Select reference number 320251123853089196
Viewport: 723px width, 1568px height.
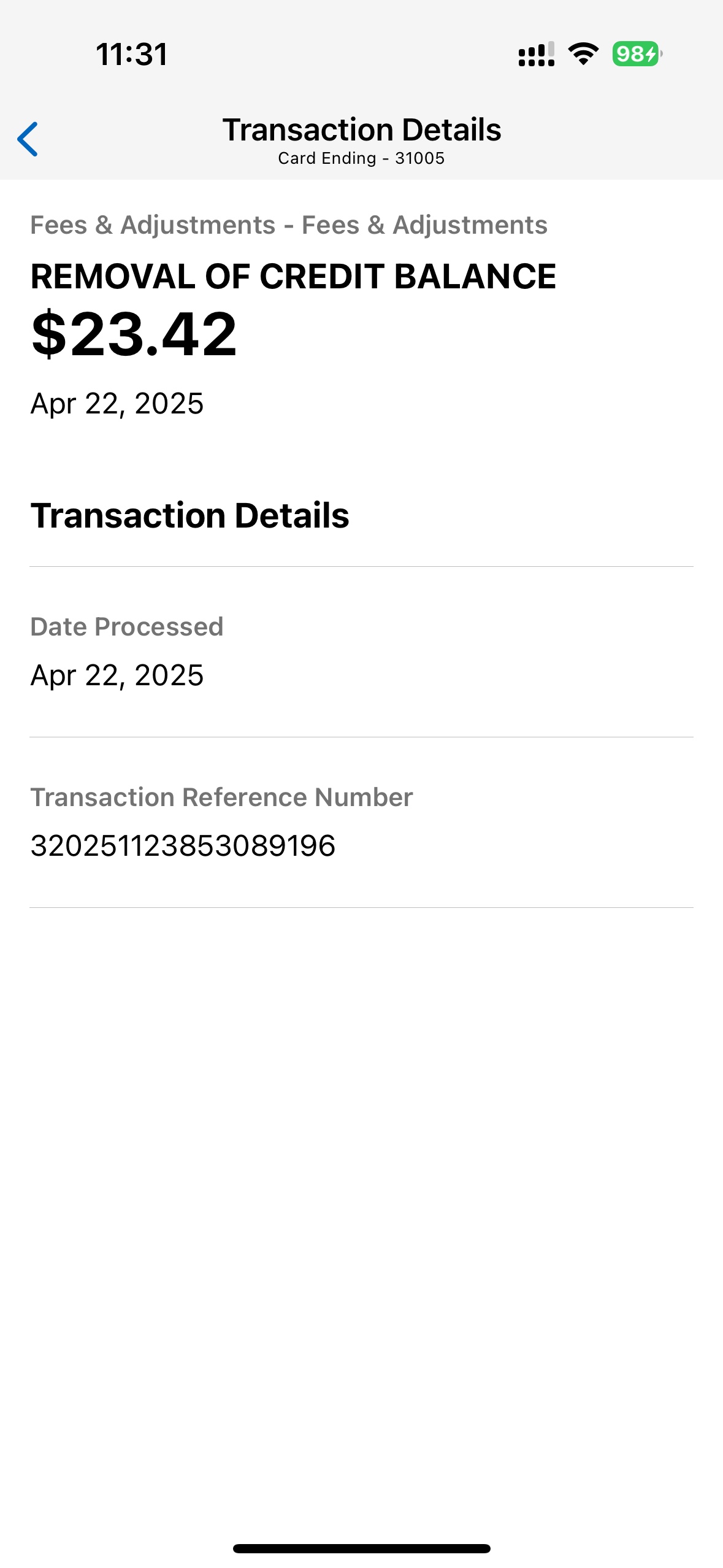[183, 846]
